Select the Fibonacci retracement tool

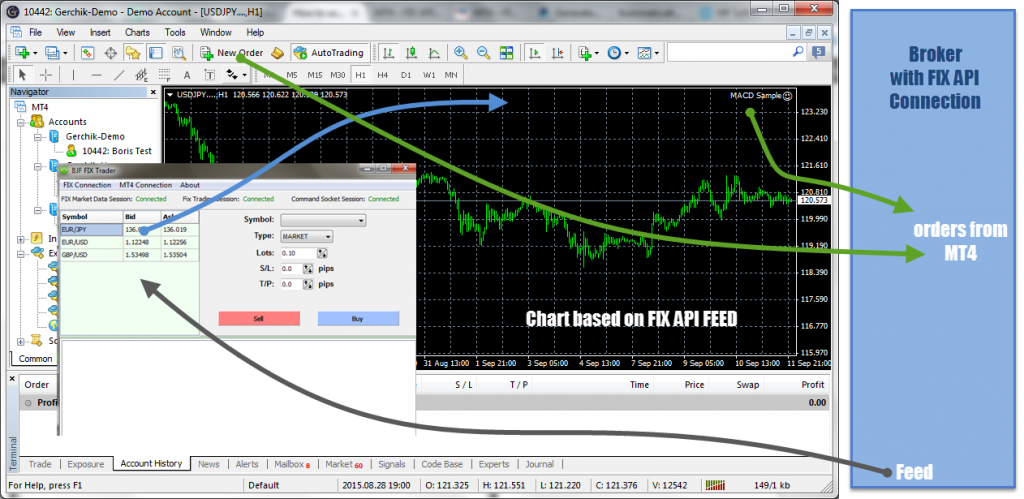(164, 75)
